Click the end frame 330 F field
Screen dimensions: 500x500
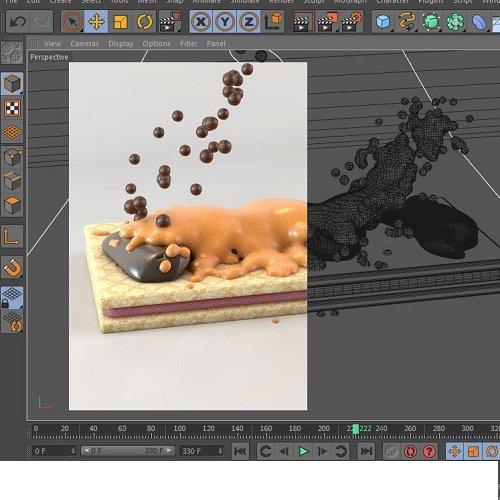tap(201, 451)
